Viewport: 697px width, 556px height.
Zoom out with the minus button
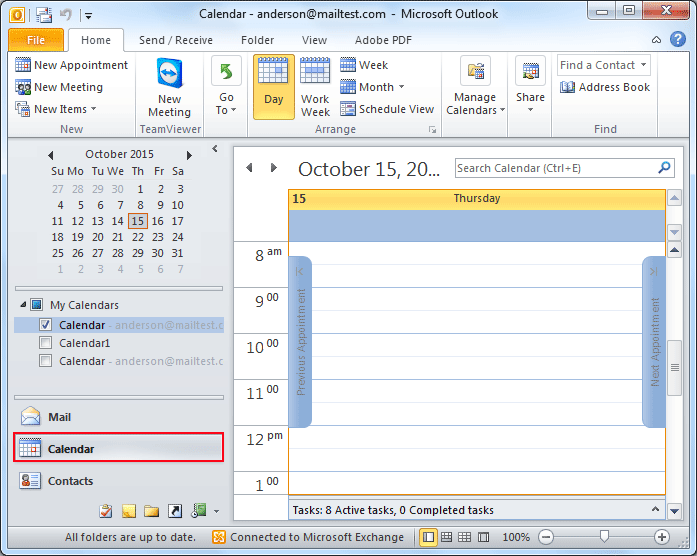[546, 537]
